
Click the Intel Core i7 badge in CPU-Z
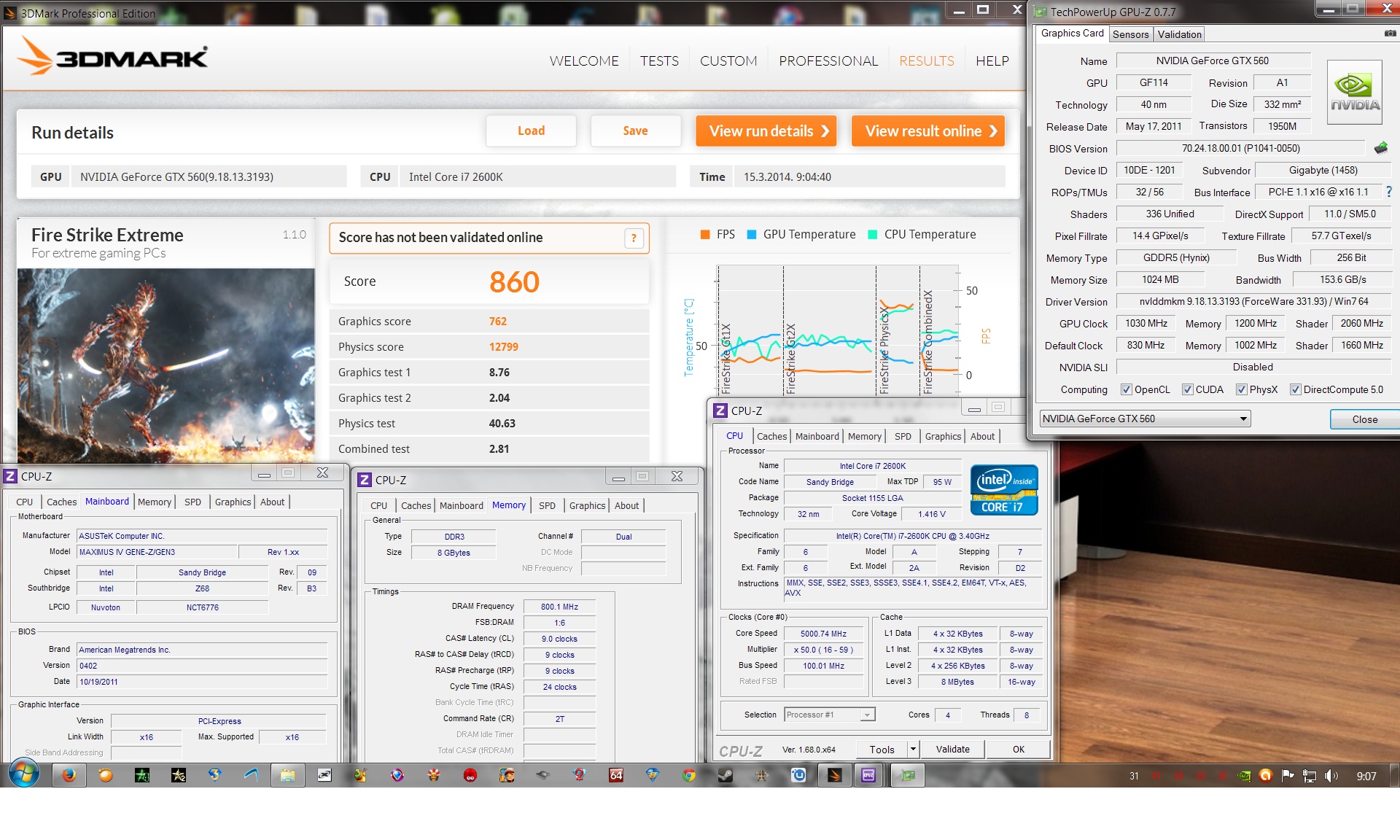[1004, 490]
